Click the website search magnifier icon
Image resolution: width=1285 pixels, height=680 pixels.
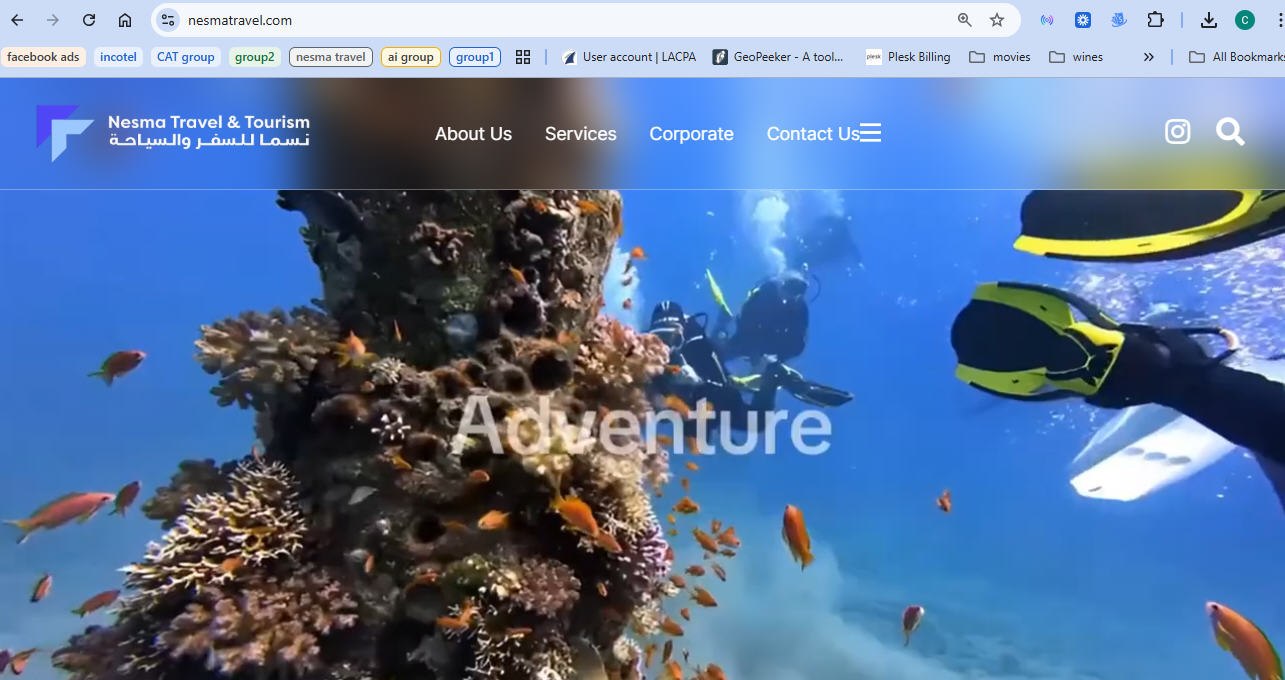(x=1230, y=132)
